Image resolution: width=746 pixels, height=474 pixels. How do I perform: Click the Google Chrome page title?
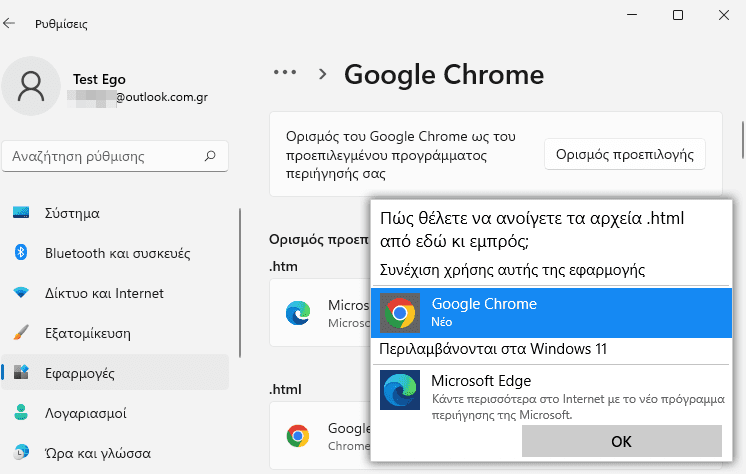(x=444, y=75)
